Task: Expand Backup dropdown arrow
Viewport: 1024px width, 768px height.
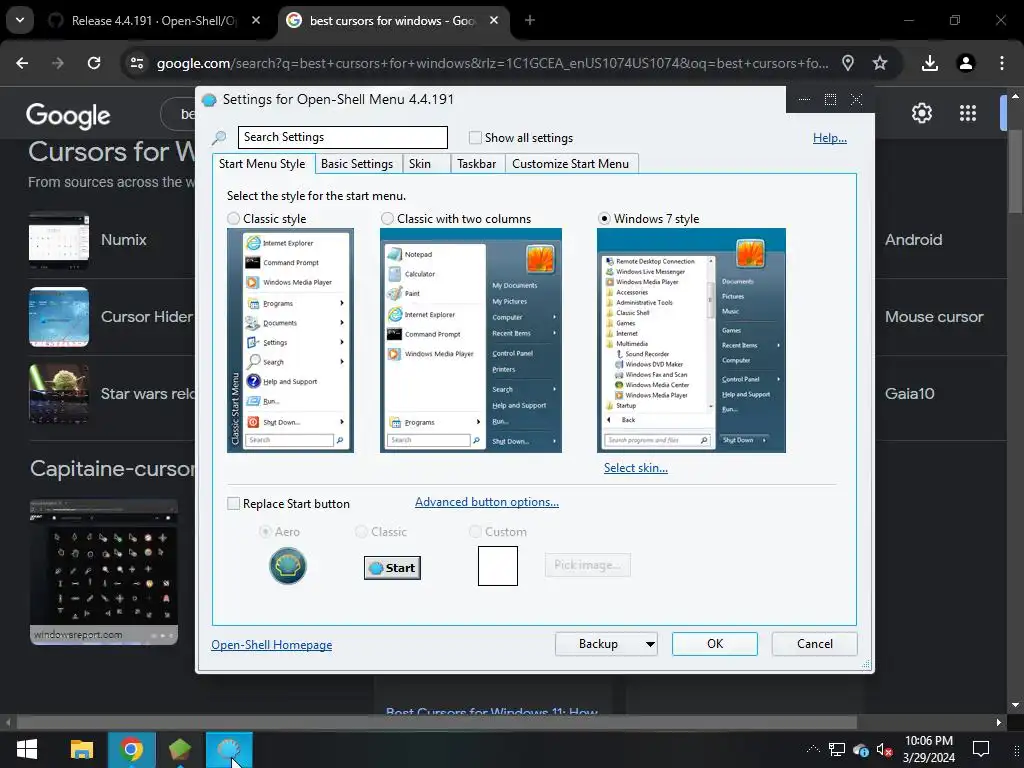Action: click(650, 644)
